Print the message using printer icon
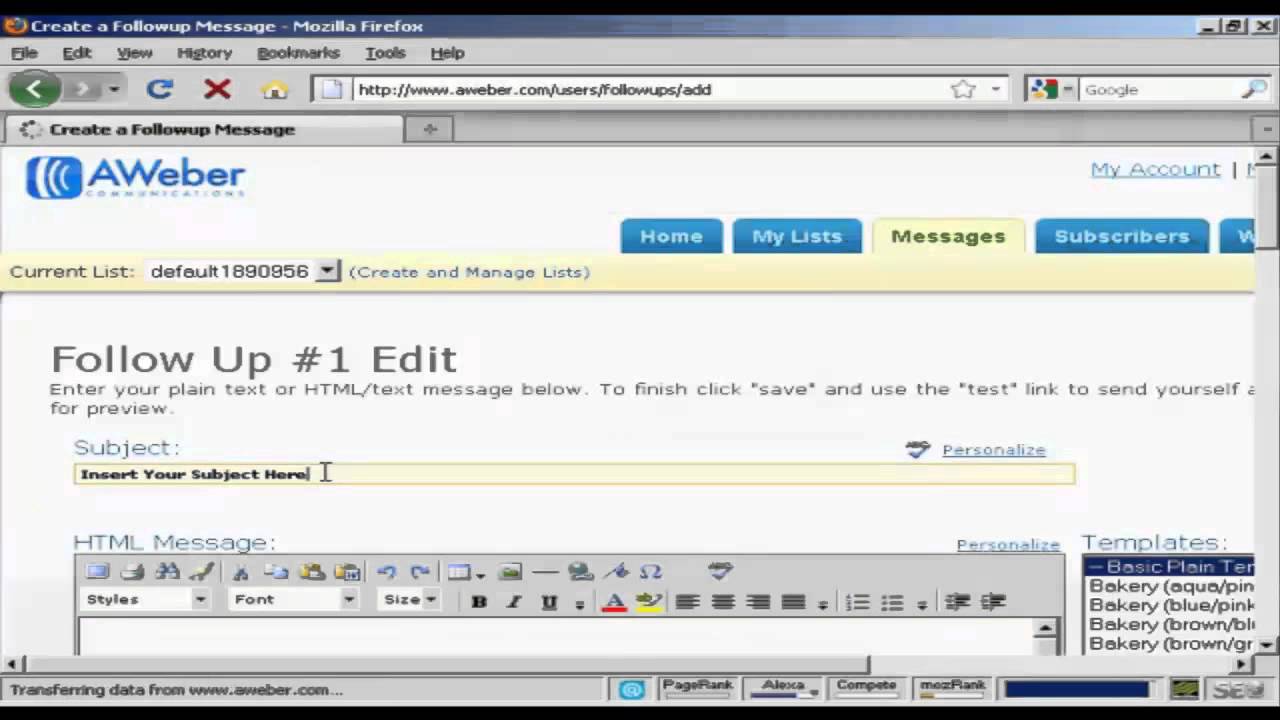 pos(132,571)
